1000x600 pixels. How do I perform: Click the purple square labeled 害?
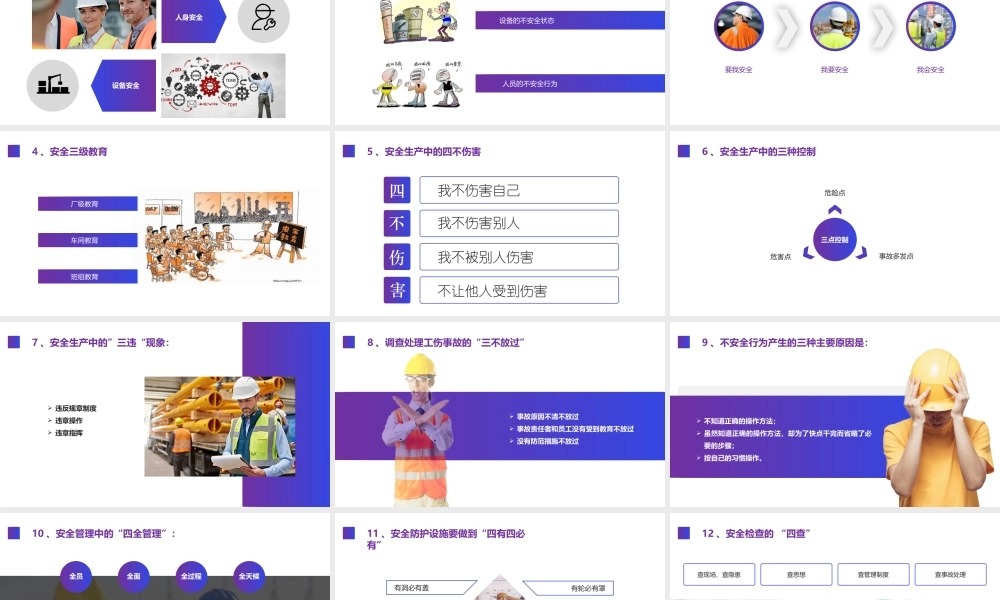point(397,291)
